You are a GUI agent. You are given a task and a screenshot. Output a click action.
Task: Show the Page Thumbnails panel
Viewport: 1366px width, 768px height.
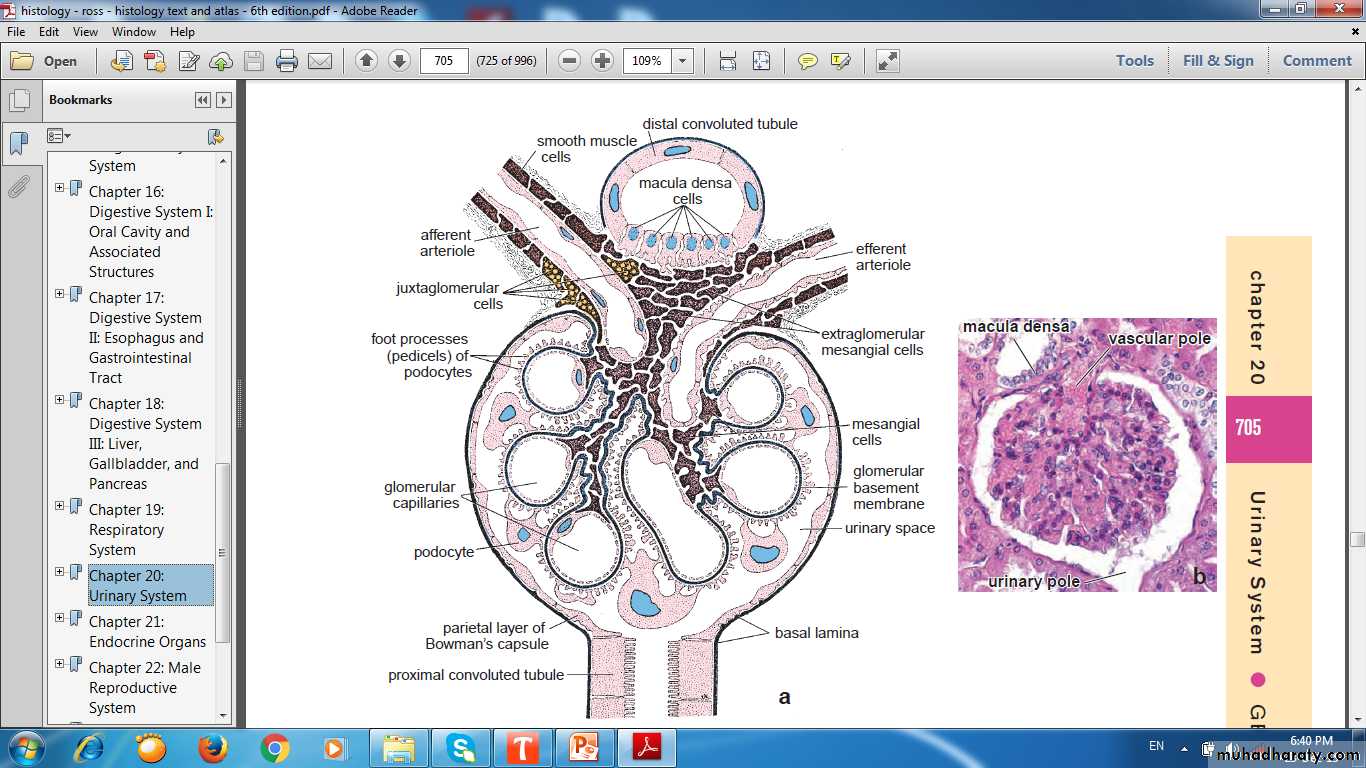pyautogui.click(x=18, y=101)
